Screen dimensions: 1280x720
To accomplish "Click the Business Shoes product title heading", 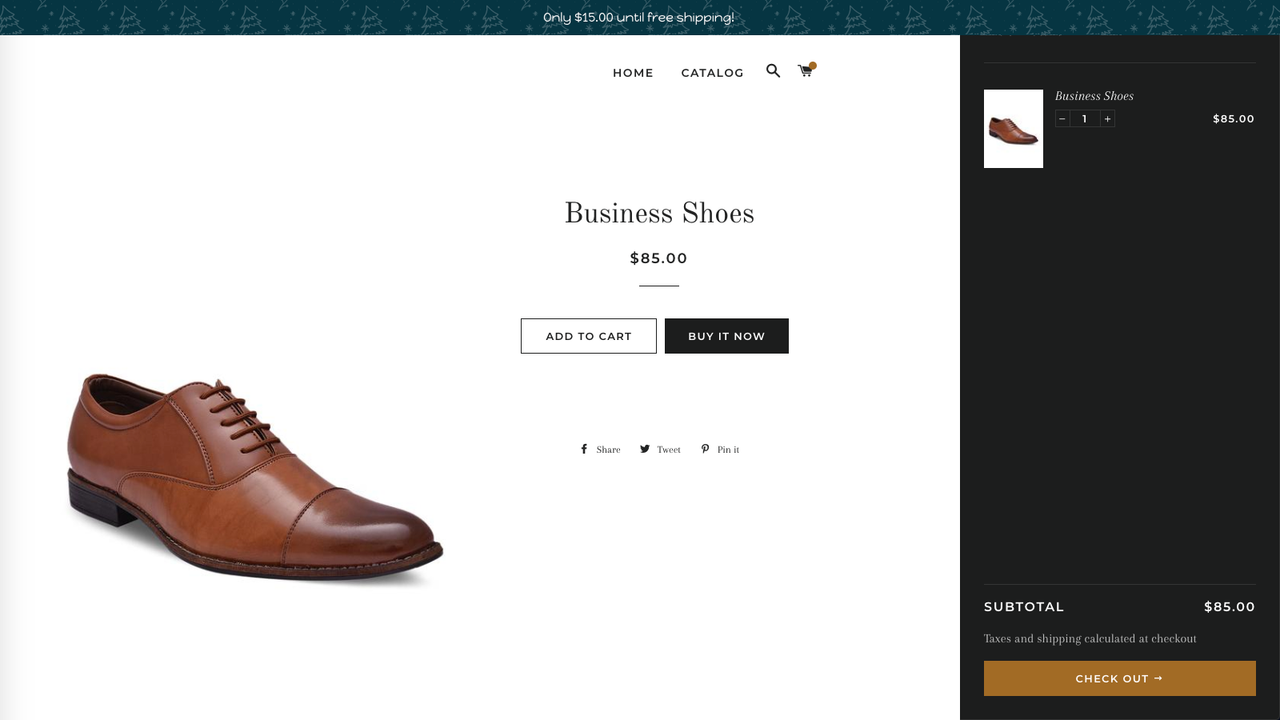I will (x=659, y=214).
